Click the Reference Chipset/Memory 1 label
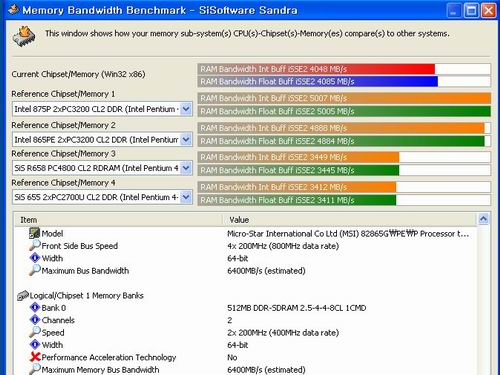Screen dimensions: 500x375 (63, 94)
